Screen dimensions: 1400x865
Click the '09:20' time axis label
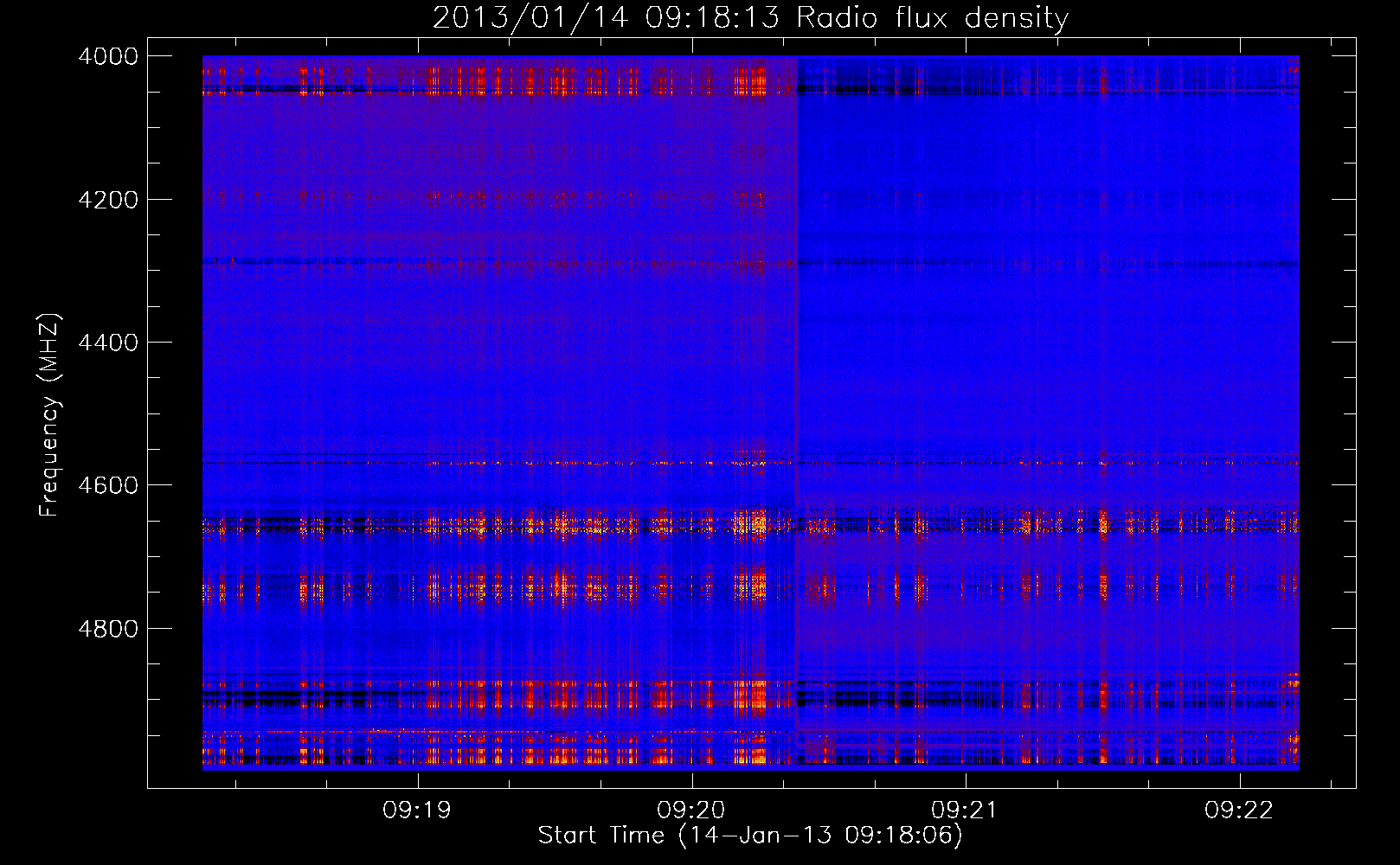coord(691,811)
